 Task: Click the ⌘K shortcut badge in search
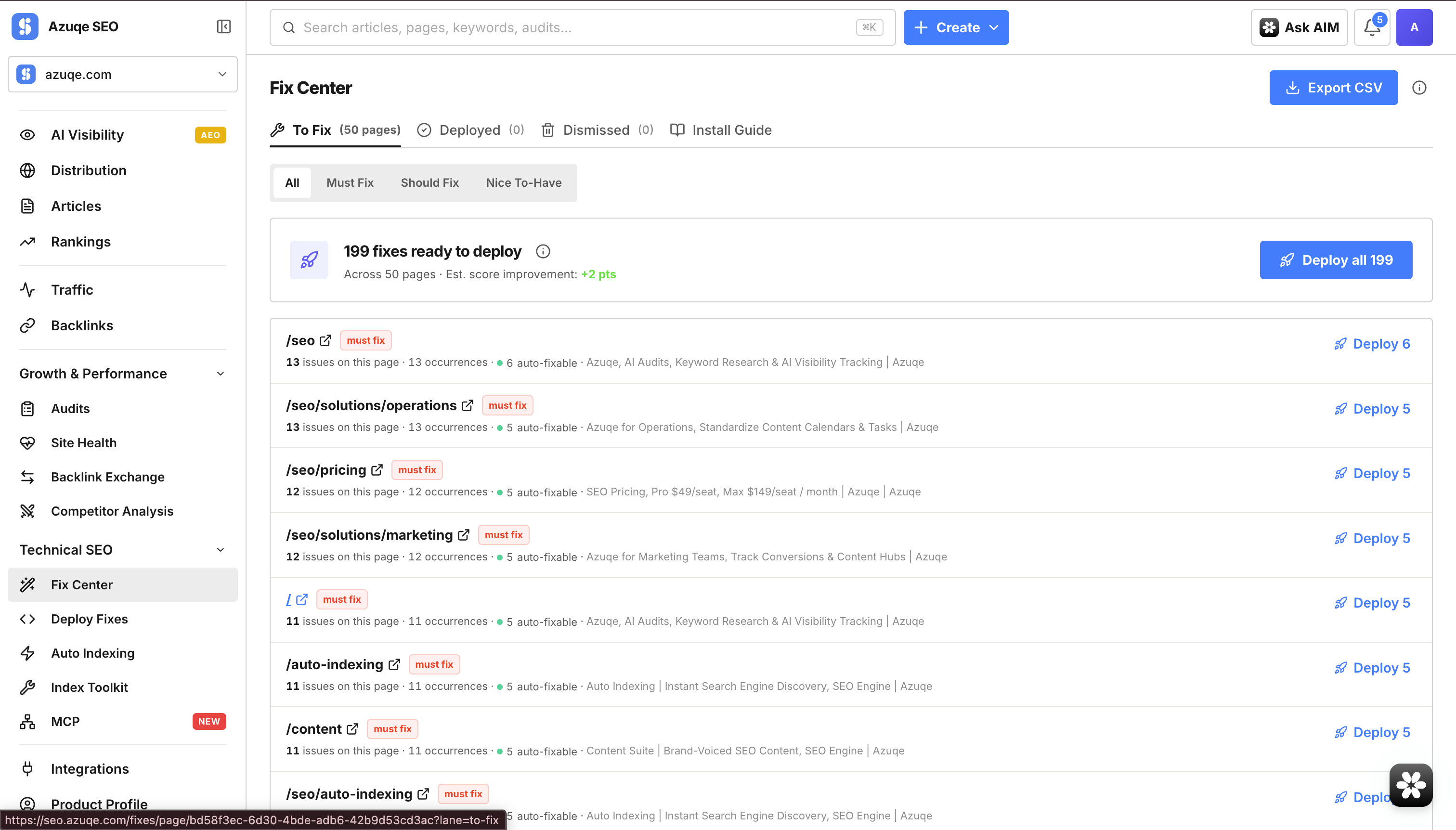coord(870,27)
